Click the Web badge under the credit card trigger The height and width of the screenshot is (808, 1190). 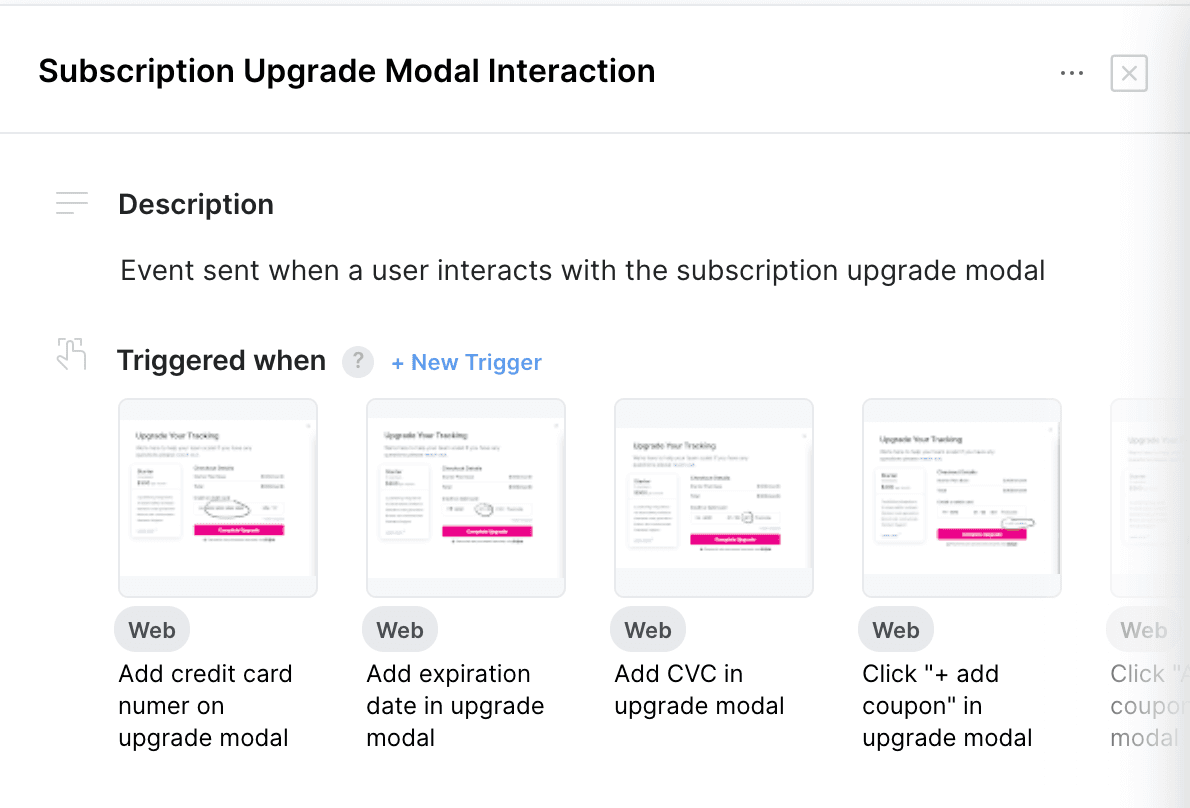coord(151,629)
